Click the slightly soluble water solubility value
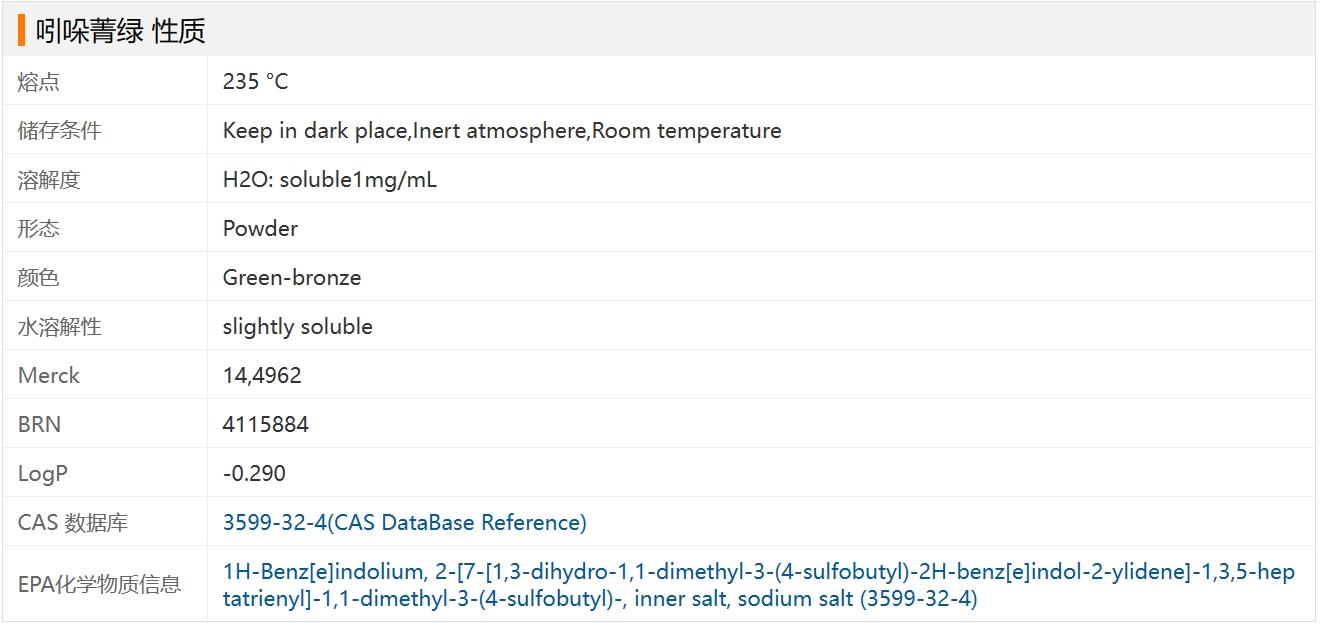The width and height of the screenshot is (1324, 628). 297,326
